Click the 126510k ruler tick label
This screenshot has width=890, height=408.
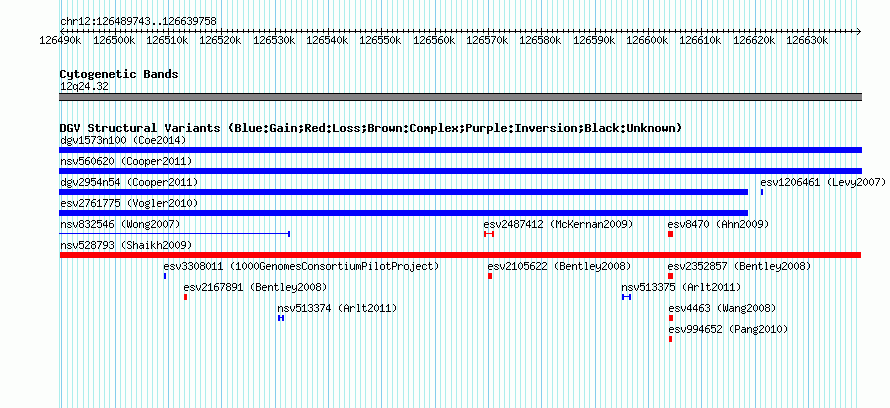[x=167, y=40]
